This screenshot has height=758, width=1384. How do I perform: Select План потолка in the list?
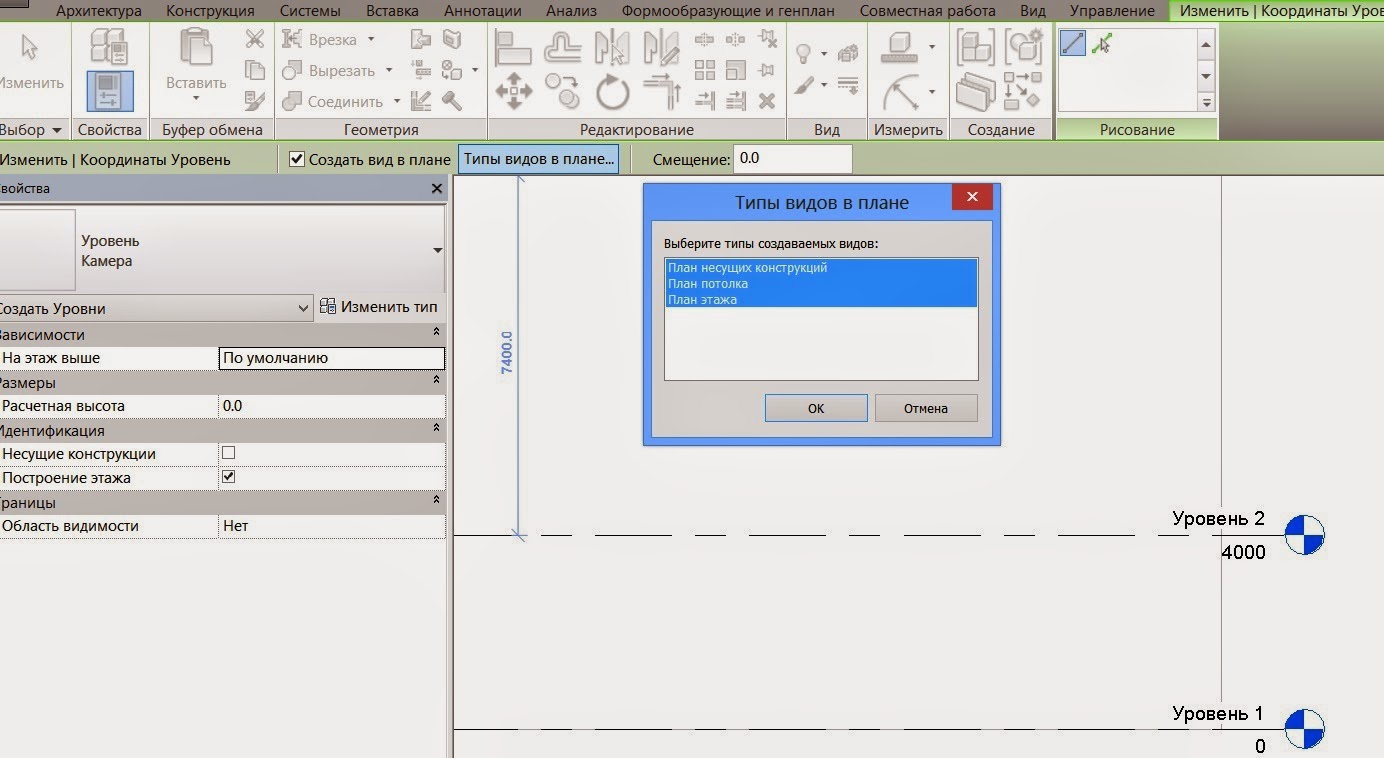pos(820,284)
